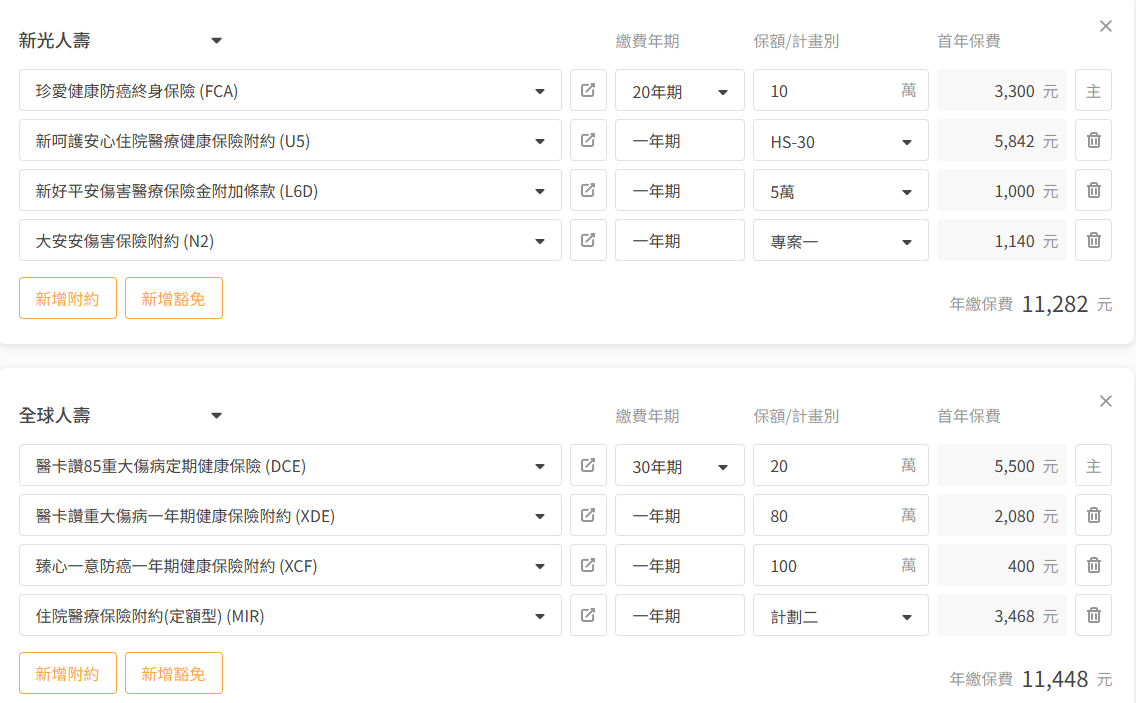Image resolution: width=1136 pixels, height=703 pixels.
Task: Click 新增豁免 under 全球人壽
Action: click(x=173, y=673)
